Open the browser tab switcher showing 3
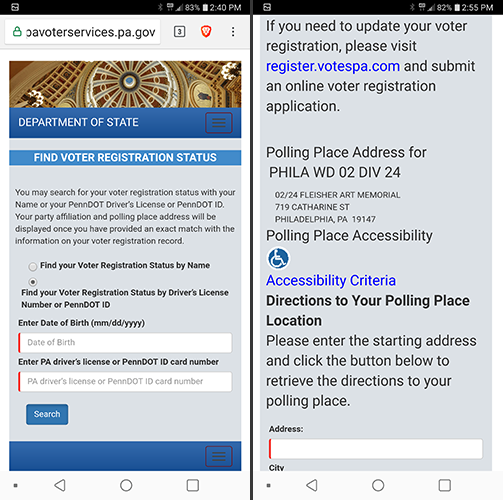This screenshot has width=503, height=500. click(x=179, y=32)
